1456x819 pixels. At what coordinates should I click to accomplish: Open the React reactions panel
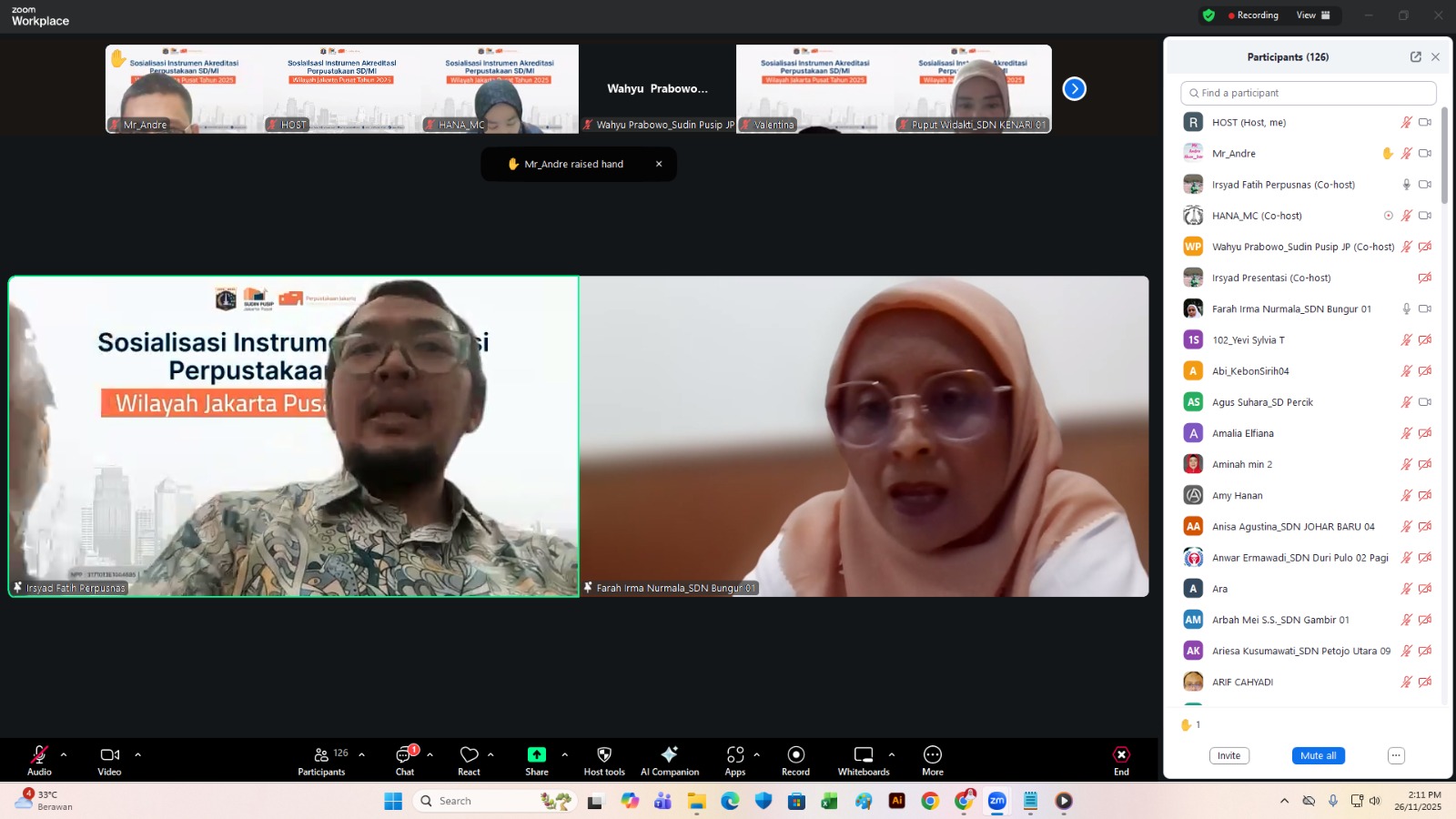pyautogui.click(x=470, y=755)
